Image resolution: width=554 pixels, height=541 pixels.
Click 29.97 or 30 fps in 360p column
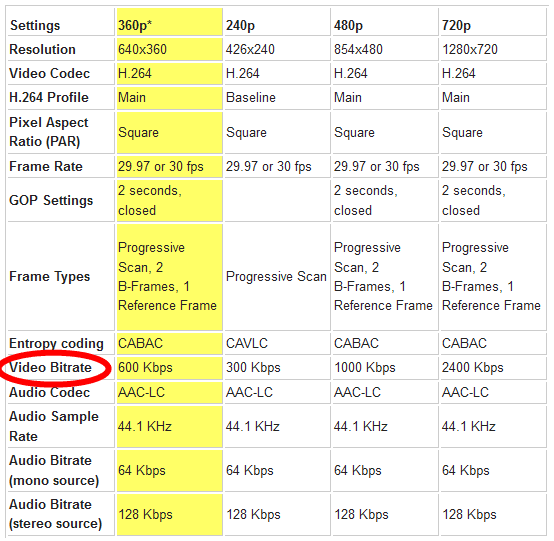(170, 166)
